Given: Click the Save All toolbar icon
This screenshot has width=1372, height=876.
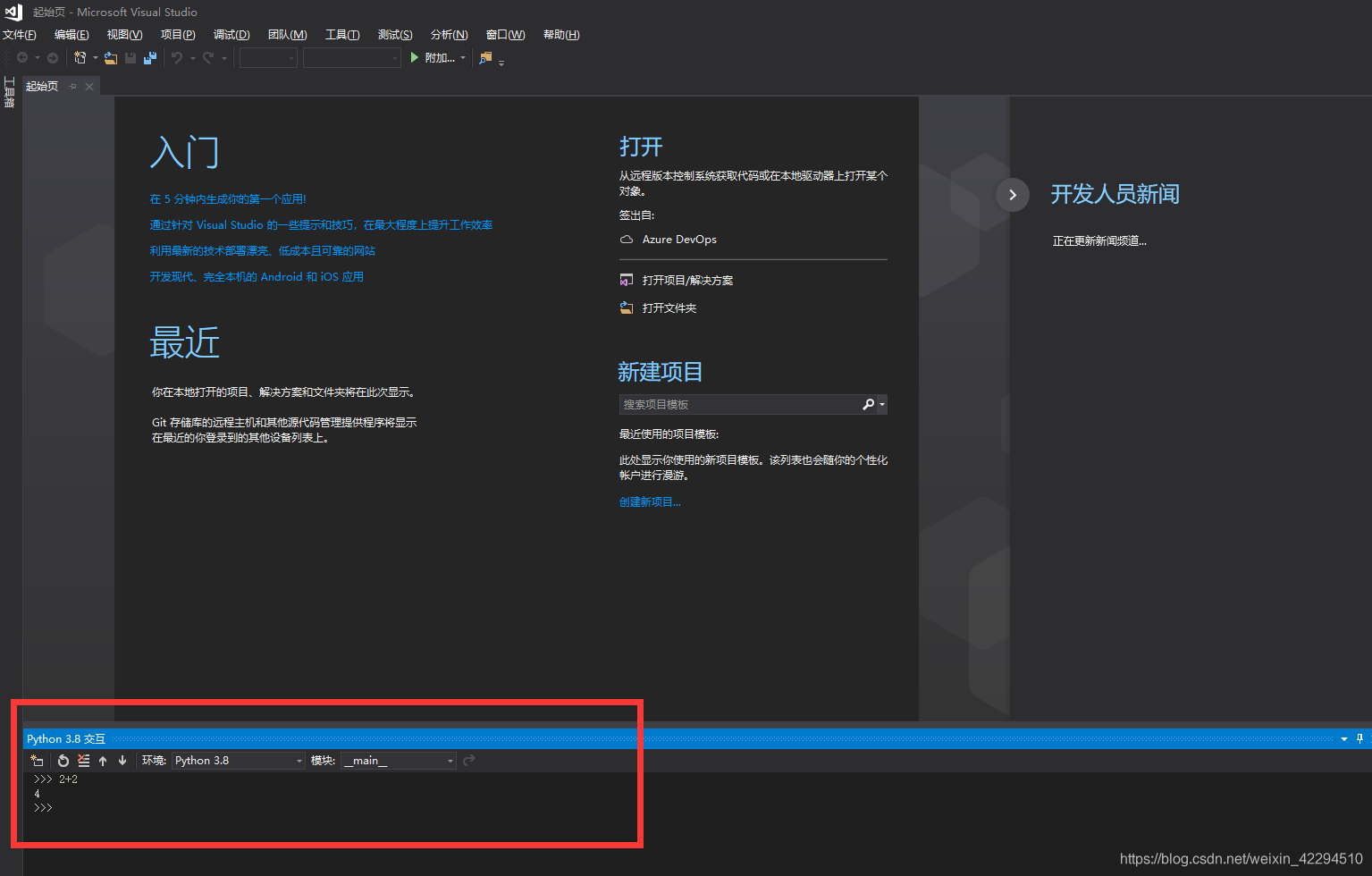Looking at the screenshot, I should [150, 58].
